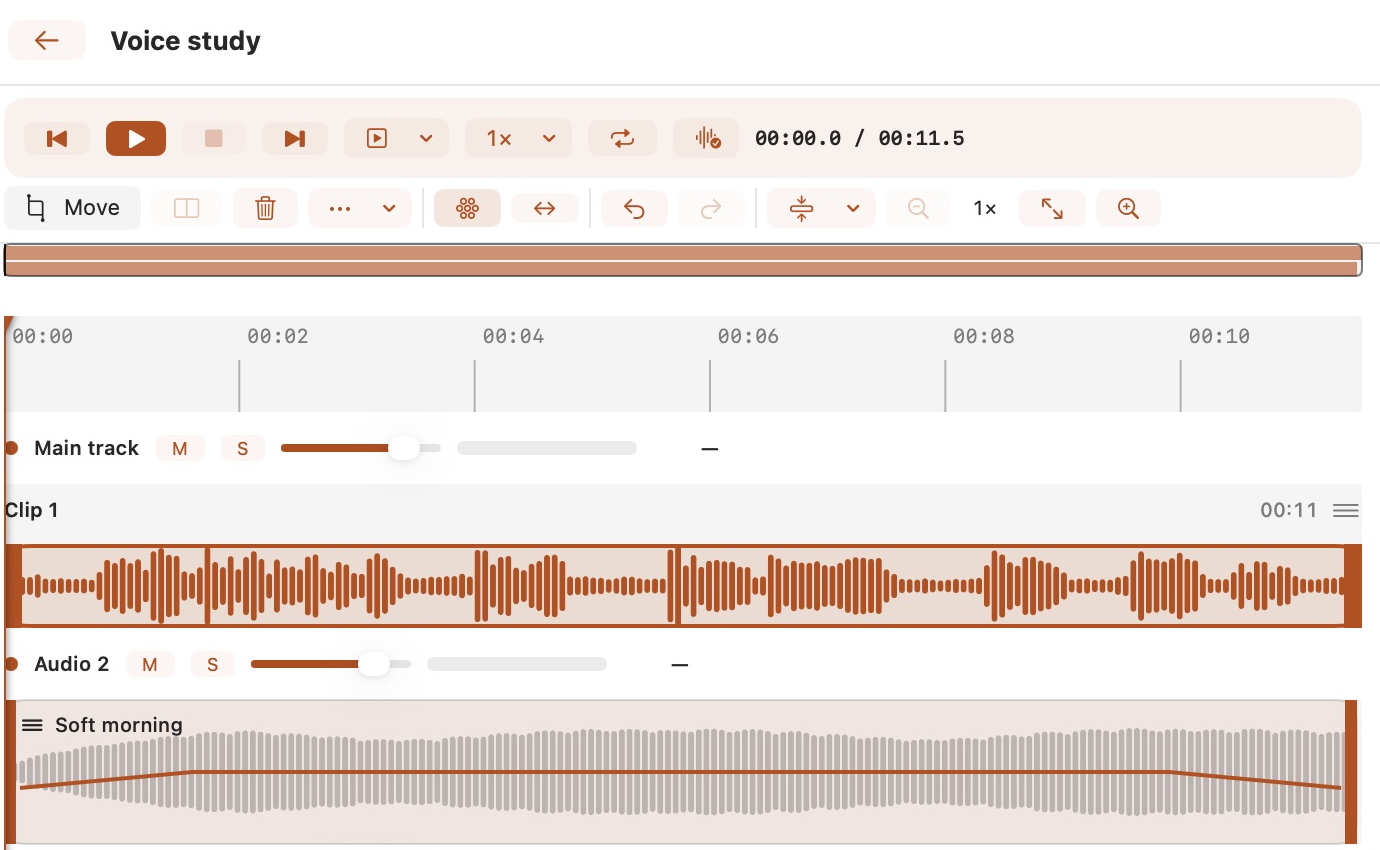Click the vertical track height icon

pyautogui.click(x=801, y=208)
